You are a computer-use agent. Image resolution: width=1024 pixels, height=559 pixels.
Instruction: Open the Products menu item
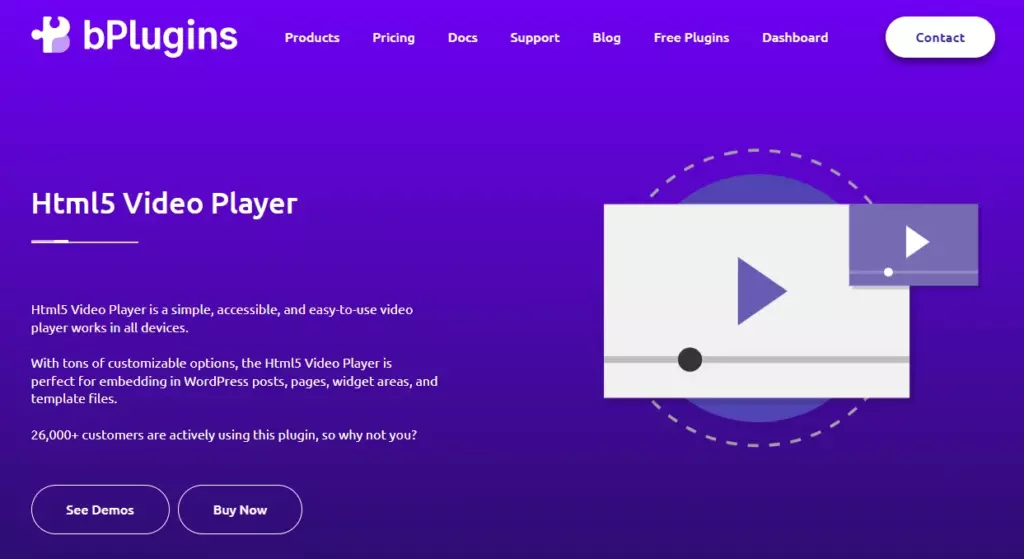(312, 38)
